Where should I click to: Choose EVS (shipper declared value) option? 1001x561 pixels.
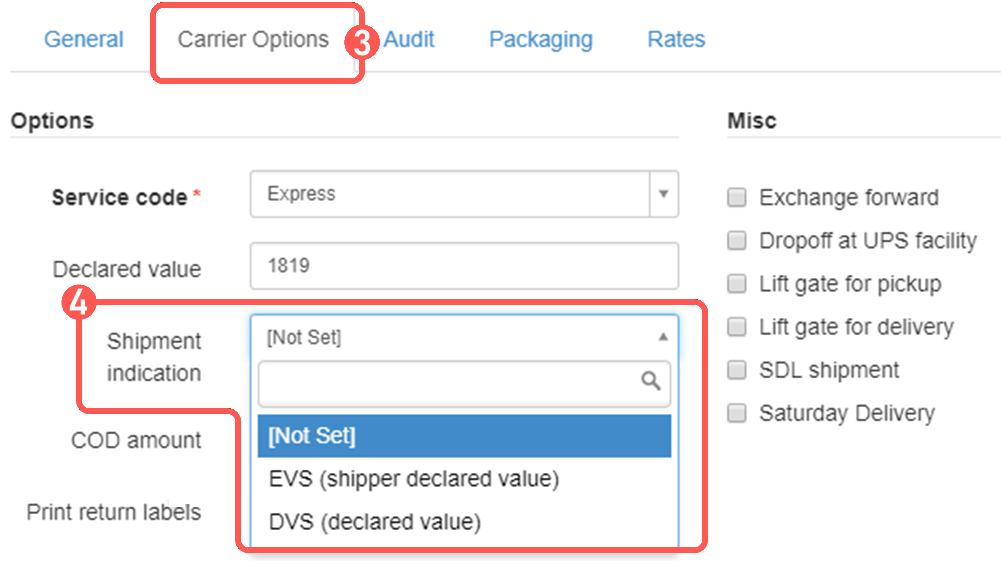point(464,479)
